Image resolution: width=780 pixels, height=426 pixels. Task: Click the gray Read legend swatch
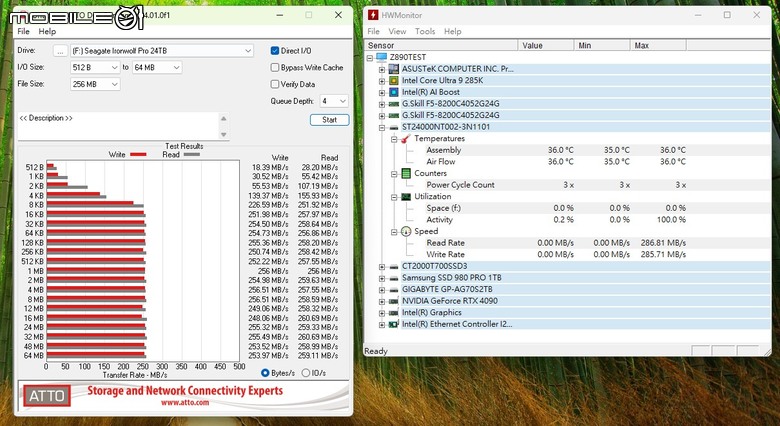(192, 154)
